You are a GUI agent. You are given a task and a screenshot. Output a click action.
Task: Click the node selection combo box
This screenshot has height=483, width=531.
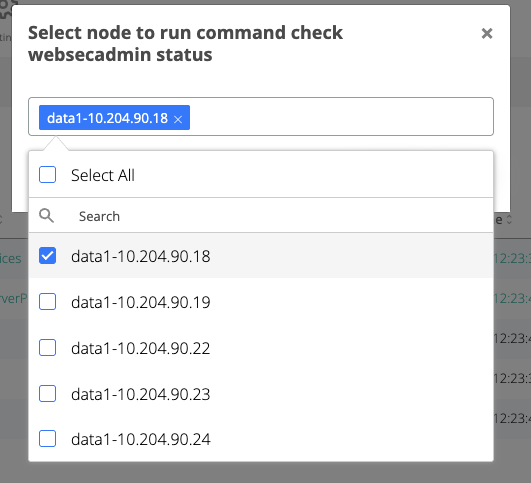pos(261,117)
